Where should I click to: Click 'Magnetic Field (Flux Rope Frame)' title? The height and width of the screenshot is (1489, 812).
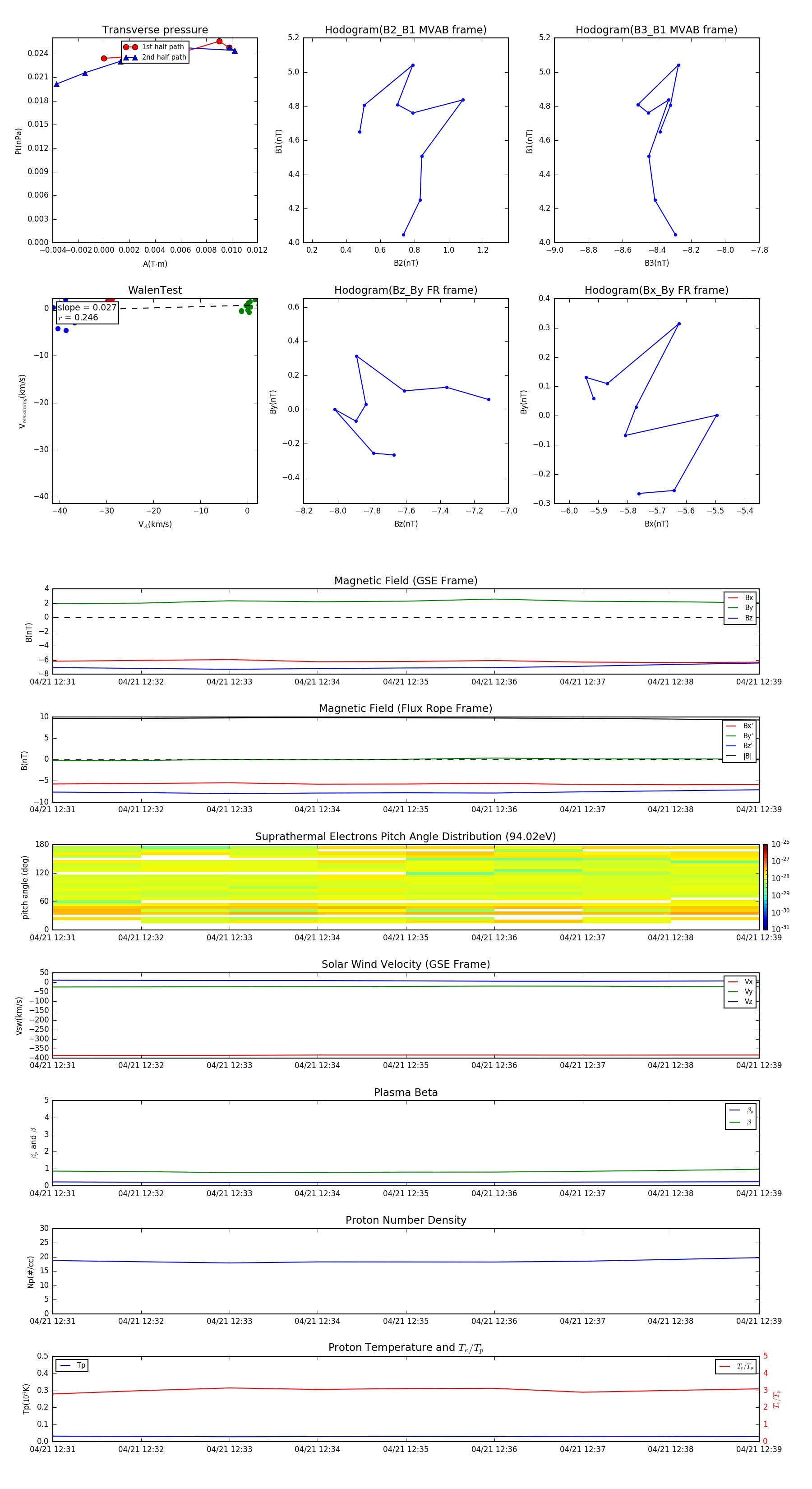pos(406,709)
